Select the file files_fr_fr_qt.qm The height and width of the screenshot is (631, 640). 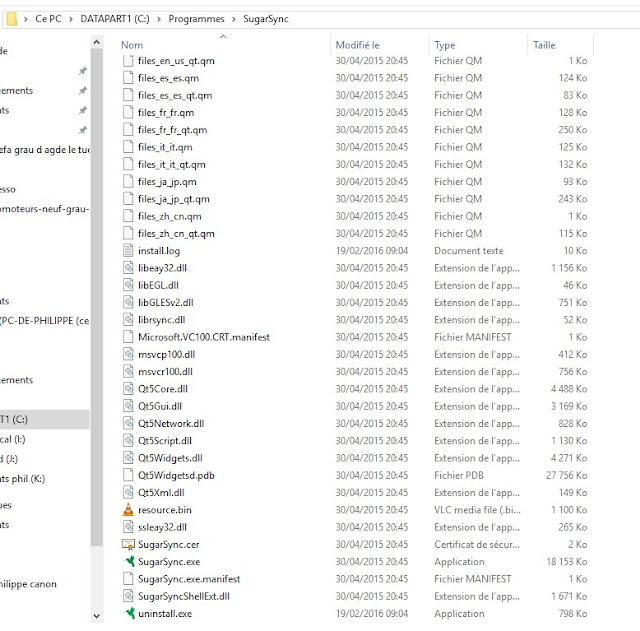(172, 130)
